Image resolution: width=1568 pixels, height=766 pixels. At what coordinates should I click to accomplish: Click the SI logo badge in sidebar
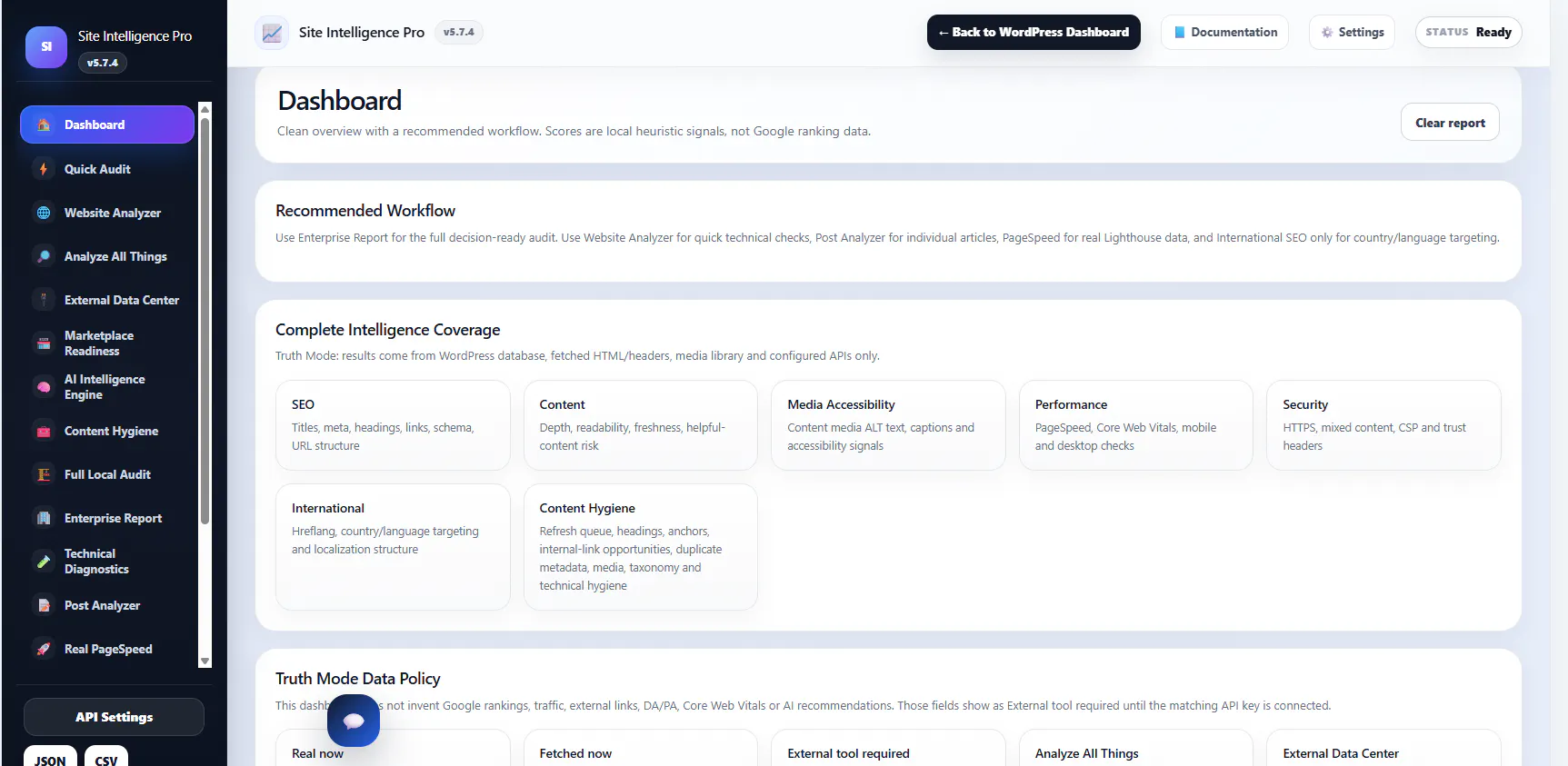pos(46,47)
